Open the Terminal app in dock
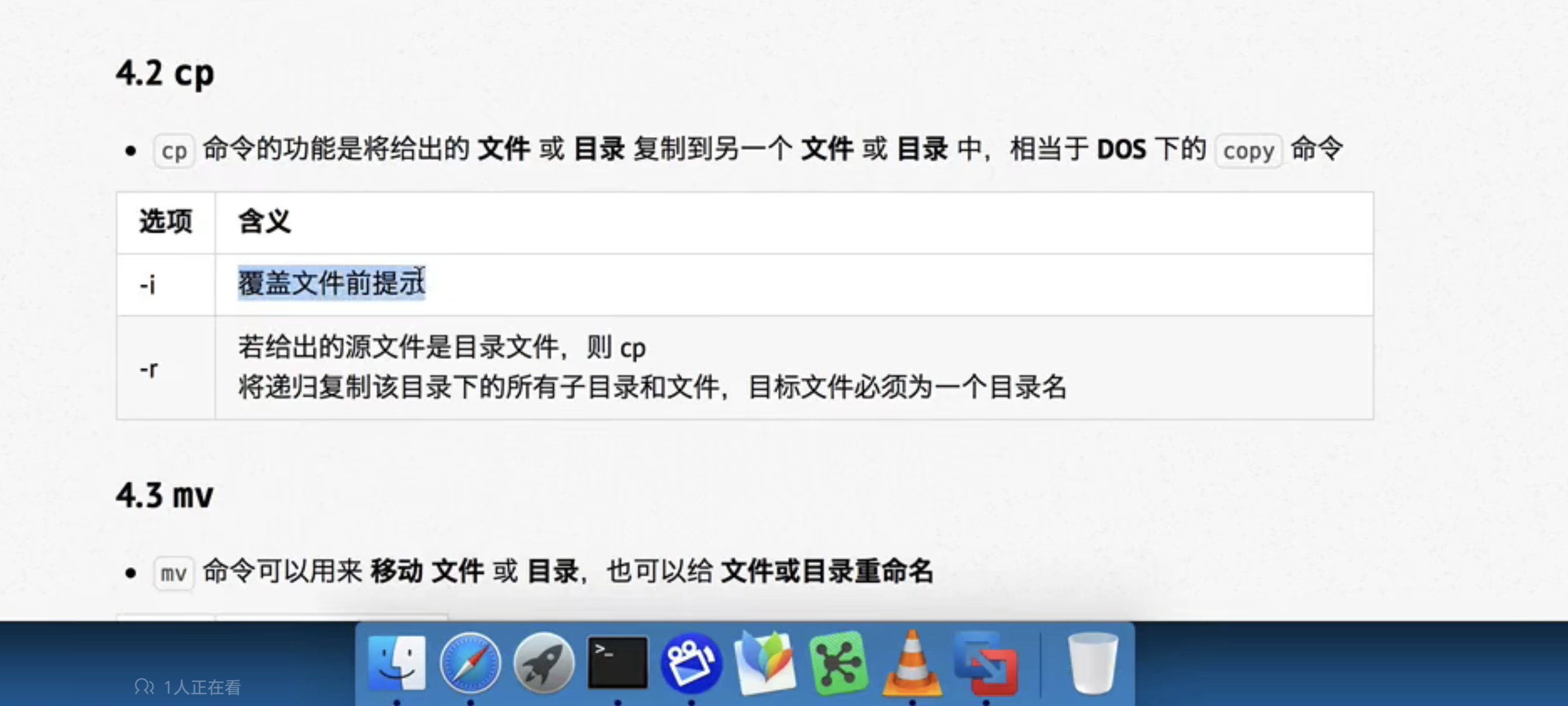This screenshot has width=1568, height=706. (x=618, y=663)
